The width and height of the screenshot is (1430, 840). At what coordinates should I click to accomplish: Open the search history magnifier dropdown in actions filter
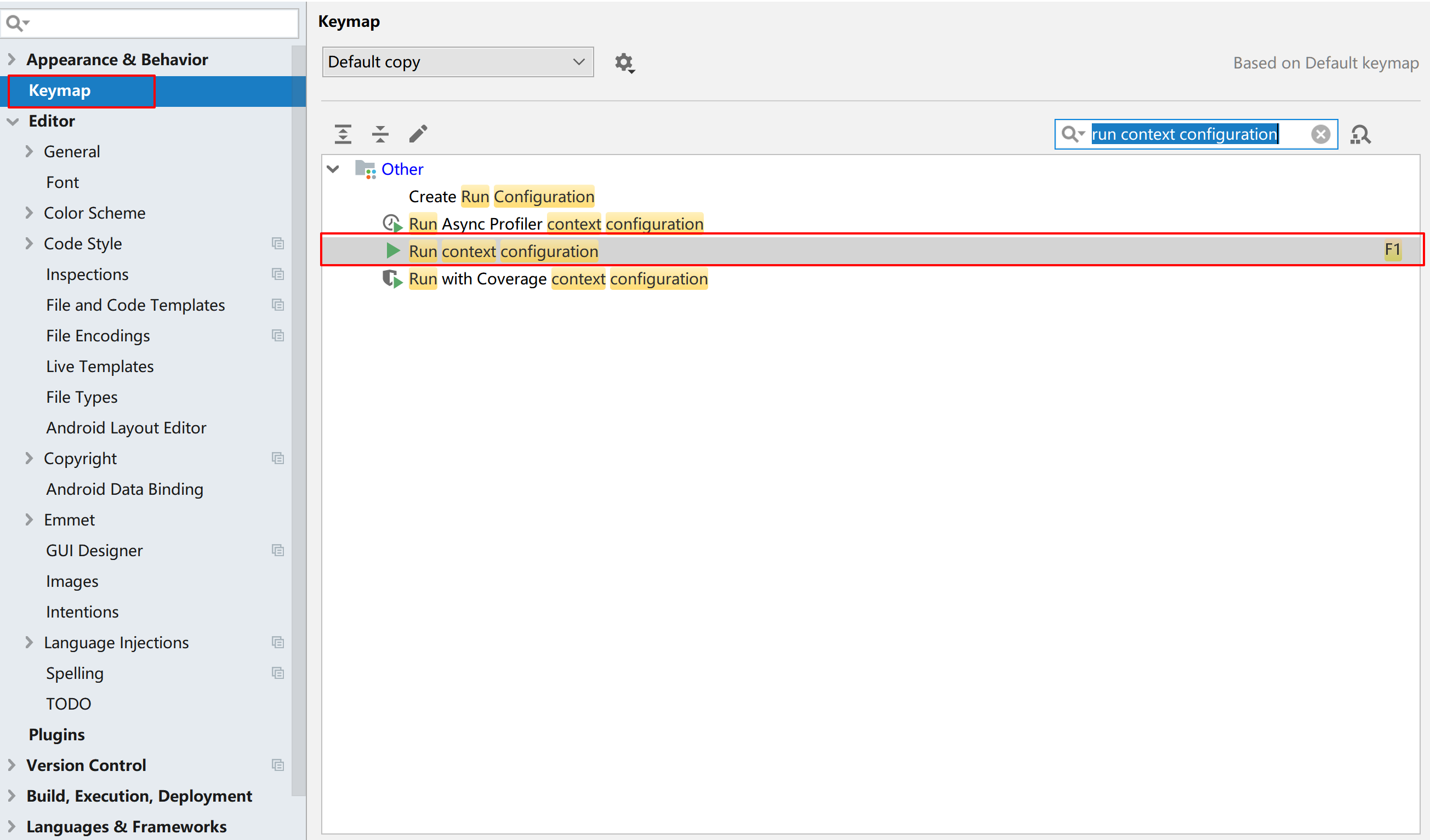tap(1073, 134)
